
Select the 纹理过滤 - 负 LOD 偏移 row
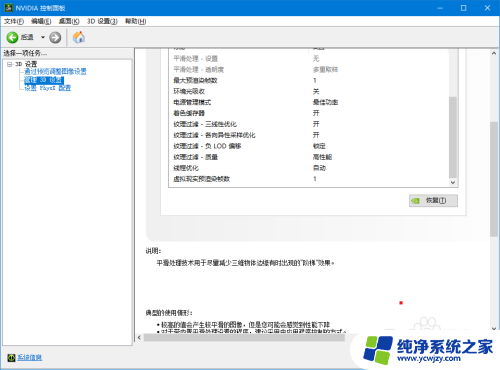[x=309, y=146]
